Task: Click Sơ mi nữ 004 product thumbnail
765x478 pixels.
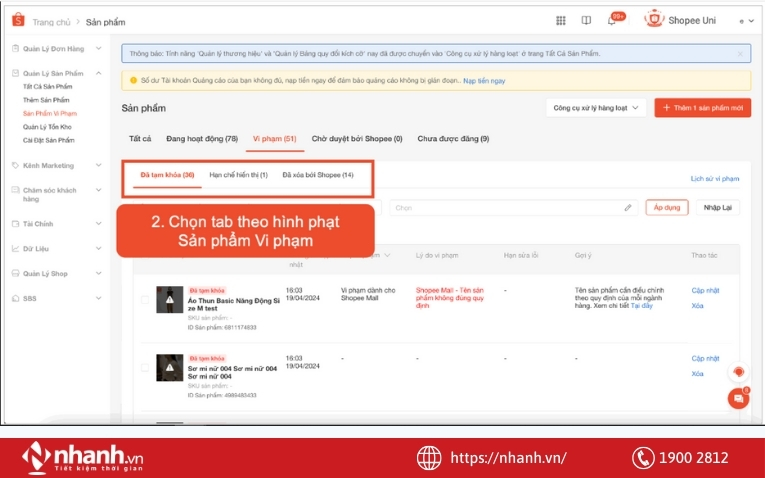Action: 169,368
